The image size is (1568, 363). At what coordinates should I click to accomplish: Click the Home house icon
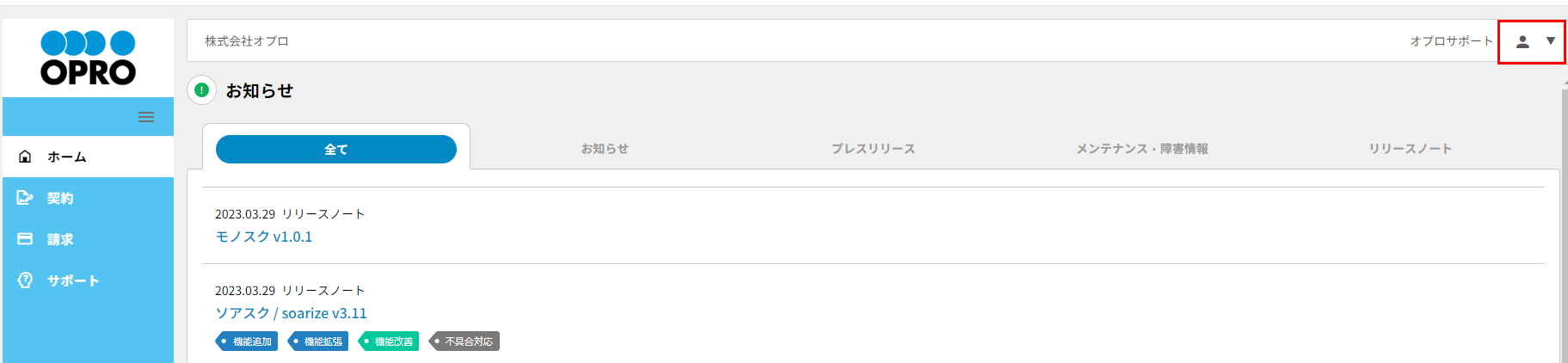point(25,157)
